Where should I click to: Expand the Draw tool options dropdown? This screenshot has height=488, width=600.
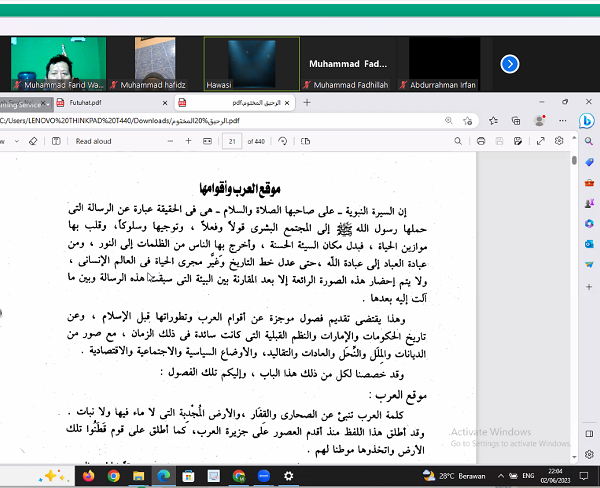click(16, 141)
